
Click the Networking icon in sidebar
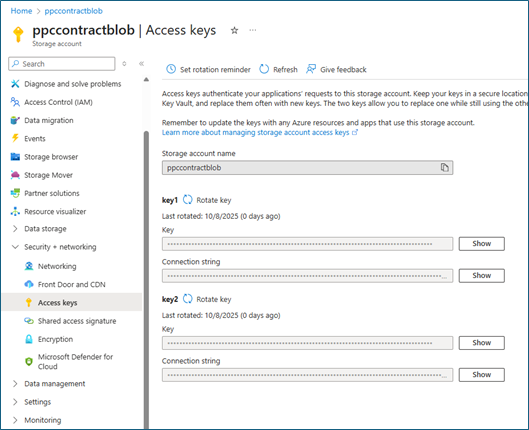click(29, 266)
